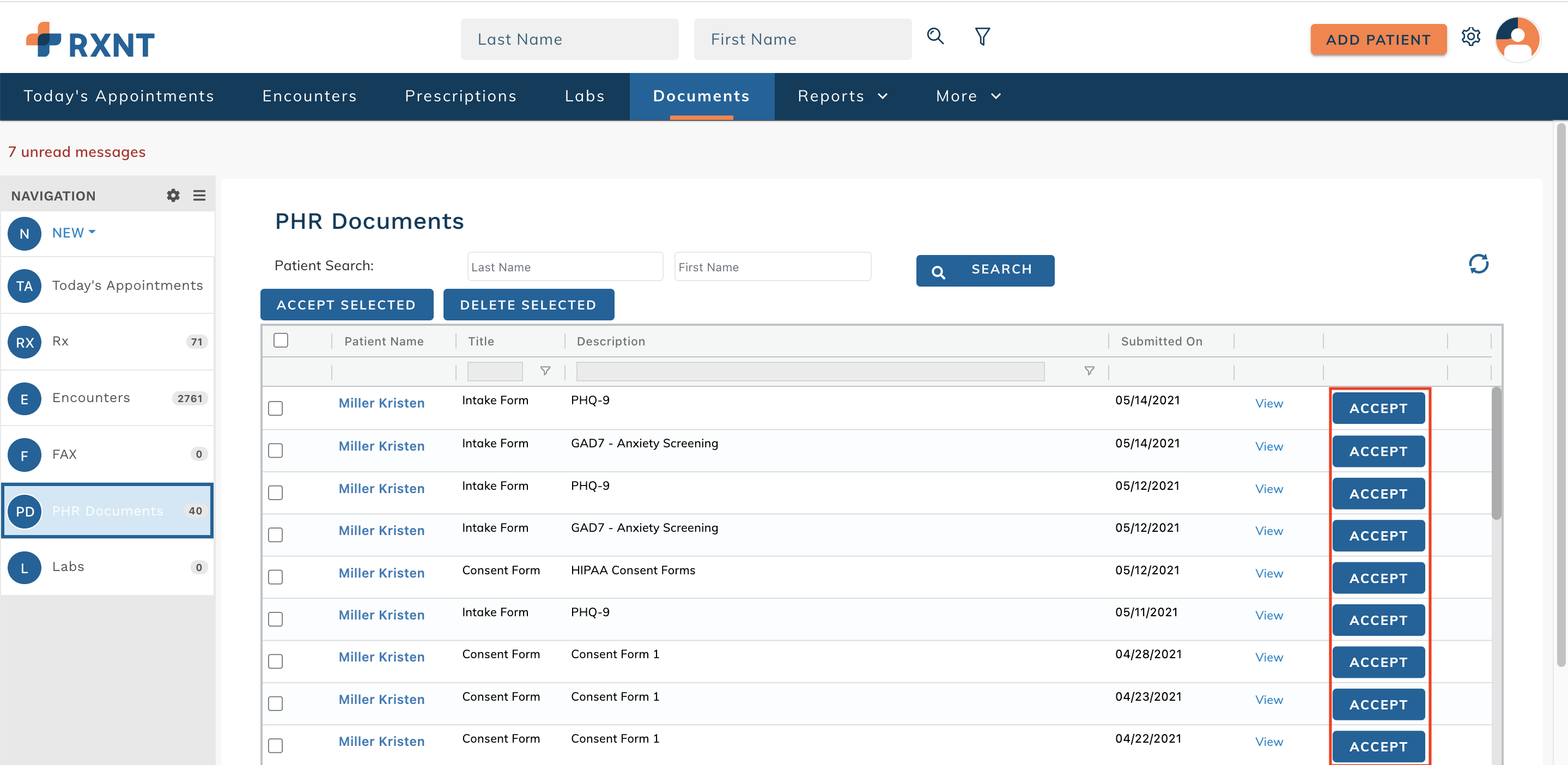This screenshot has height=765, width=1568.
Task: Check the PHQ-9 row dated 05/14/2021
Action: (276, 408)
